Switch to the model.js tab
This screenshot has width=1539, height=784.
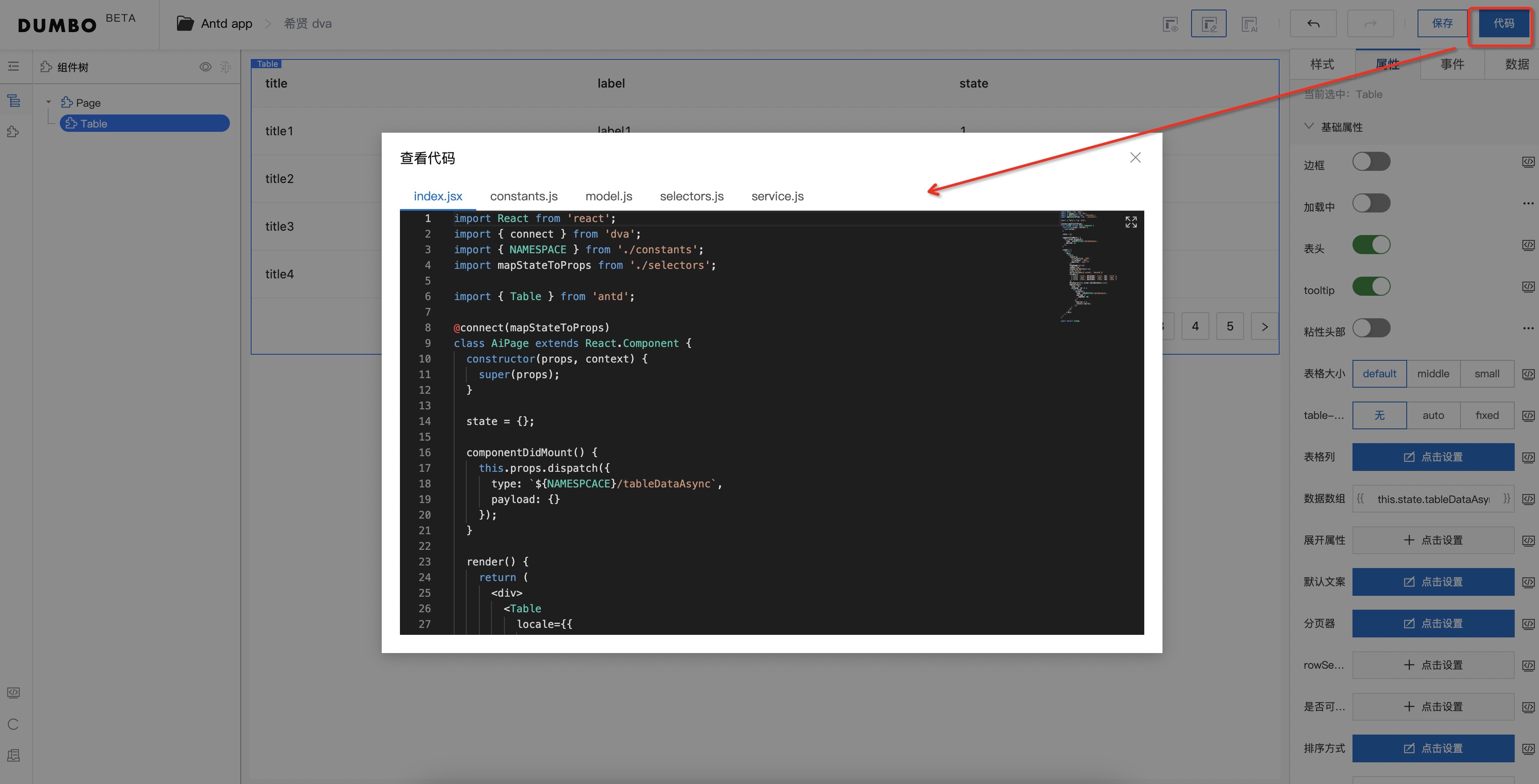click(608, 196)
